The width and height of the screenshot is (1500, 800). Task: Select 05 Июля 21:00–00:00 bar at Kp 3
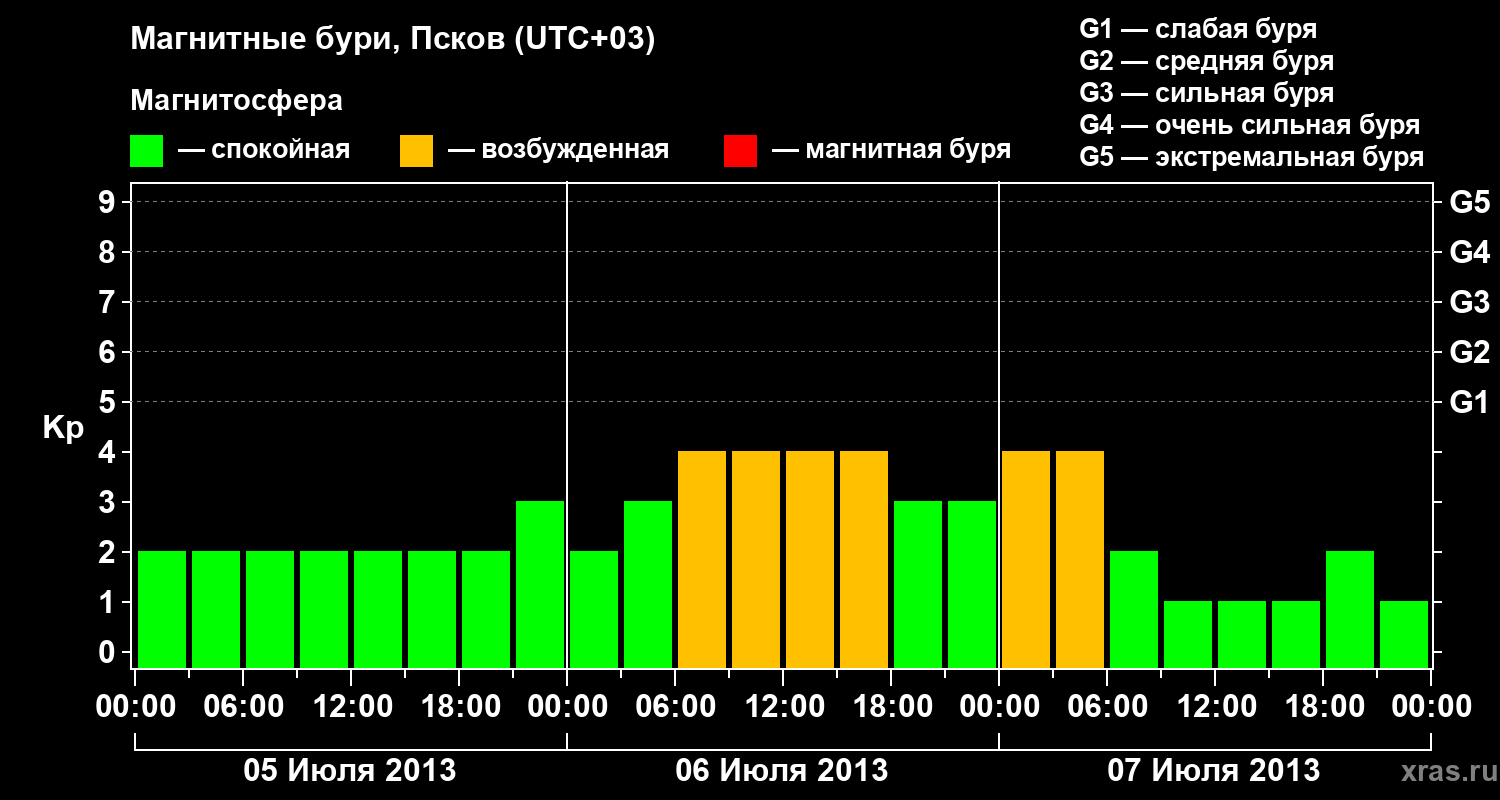click(540, 584)
